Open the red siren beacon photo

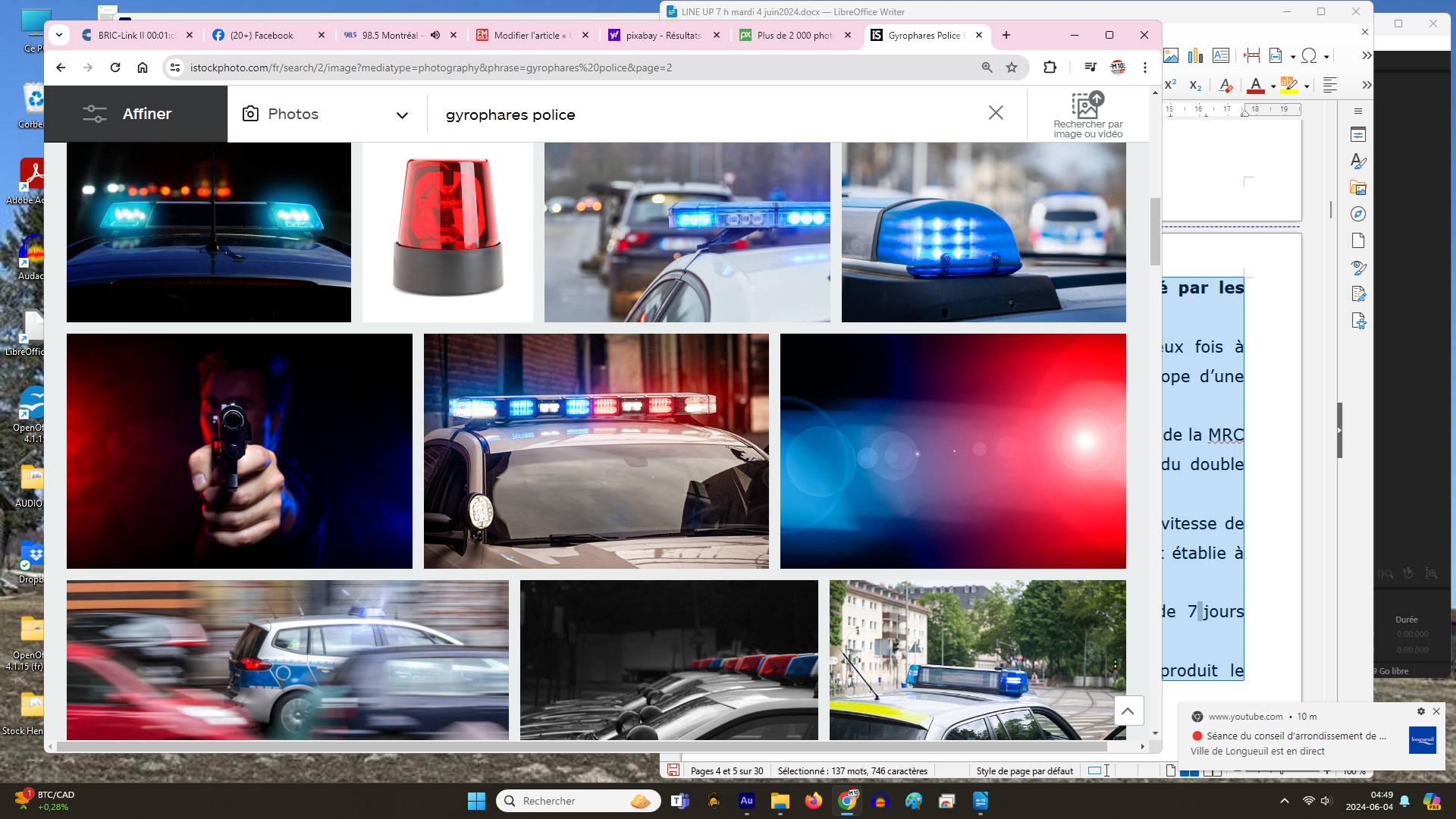coord(447,231)
